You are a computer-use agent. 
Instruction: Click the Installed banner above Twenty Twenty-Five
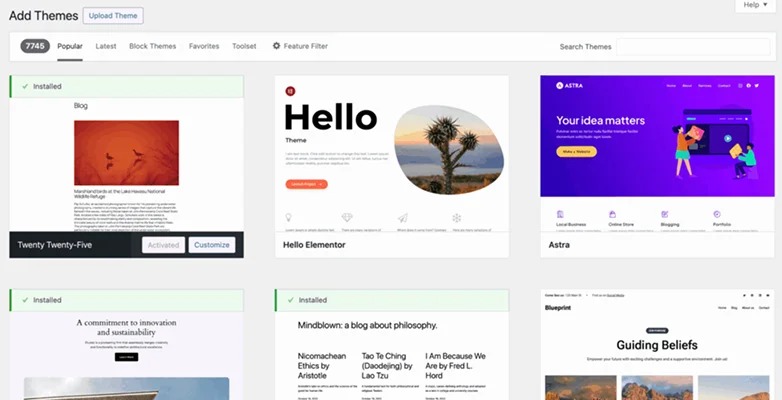coord(127,87)
